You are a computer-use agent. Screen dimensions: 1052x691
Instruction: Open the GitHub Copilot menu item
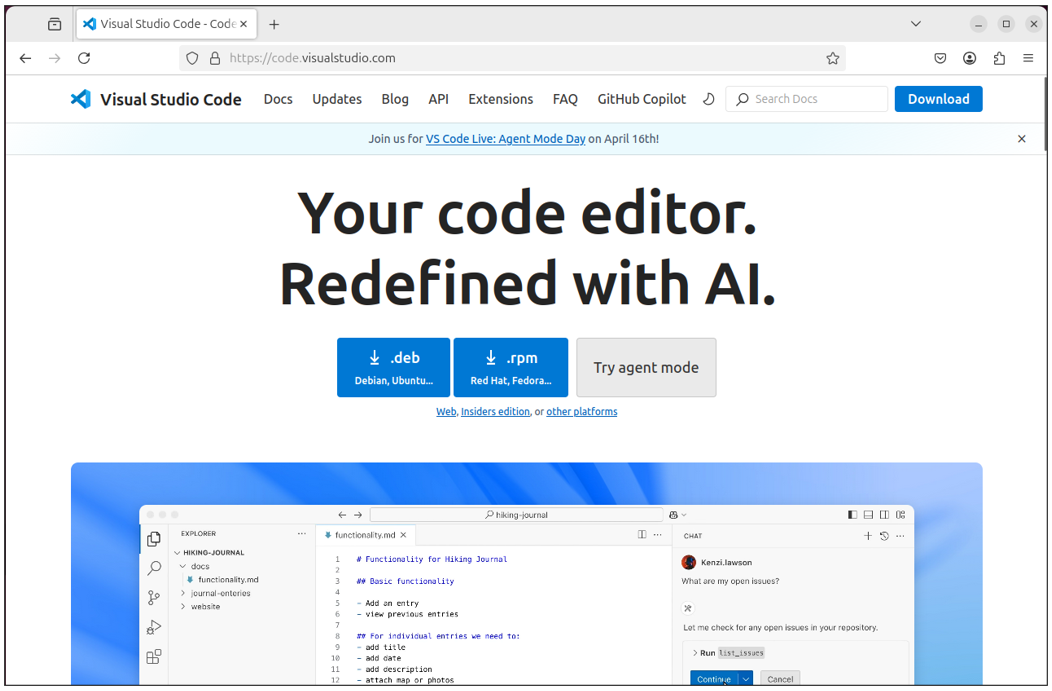(x=641, y=99)
